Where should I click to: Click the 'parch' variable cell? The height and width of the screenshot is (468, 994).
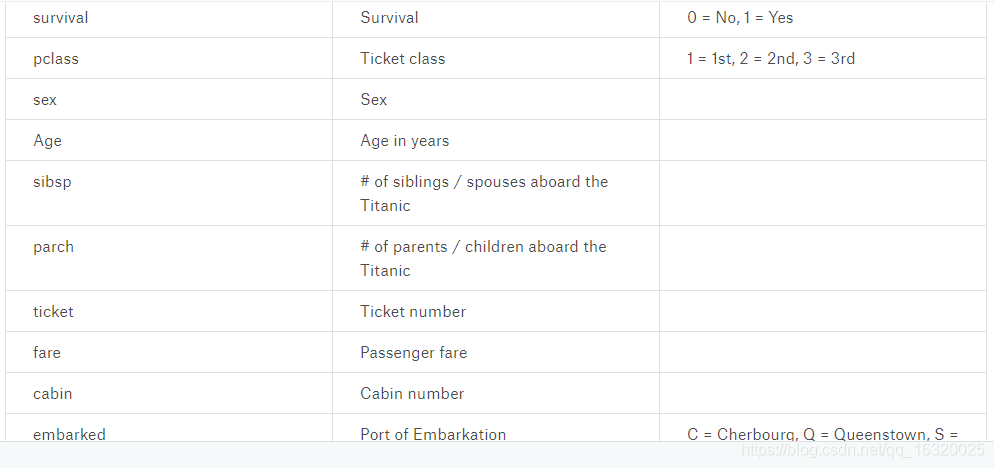169,258
